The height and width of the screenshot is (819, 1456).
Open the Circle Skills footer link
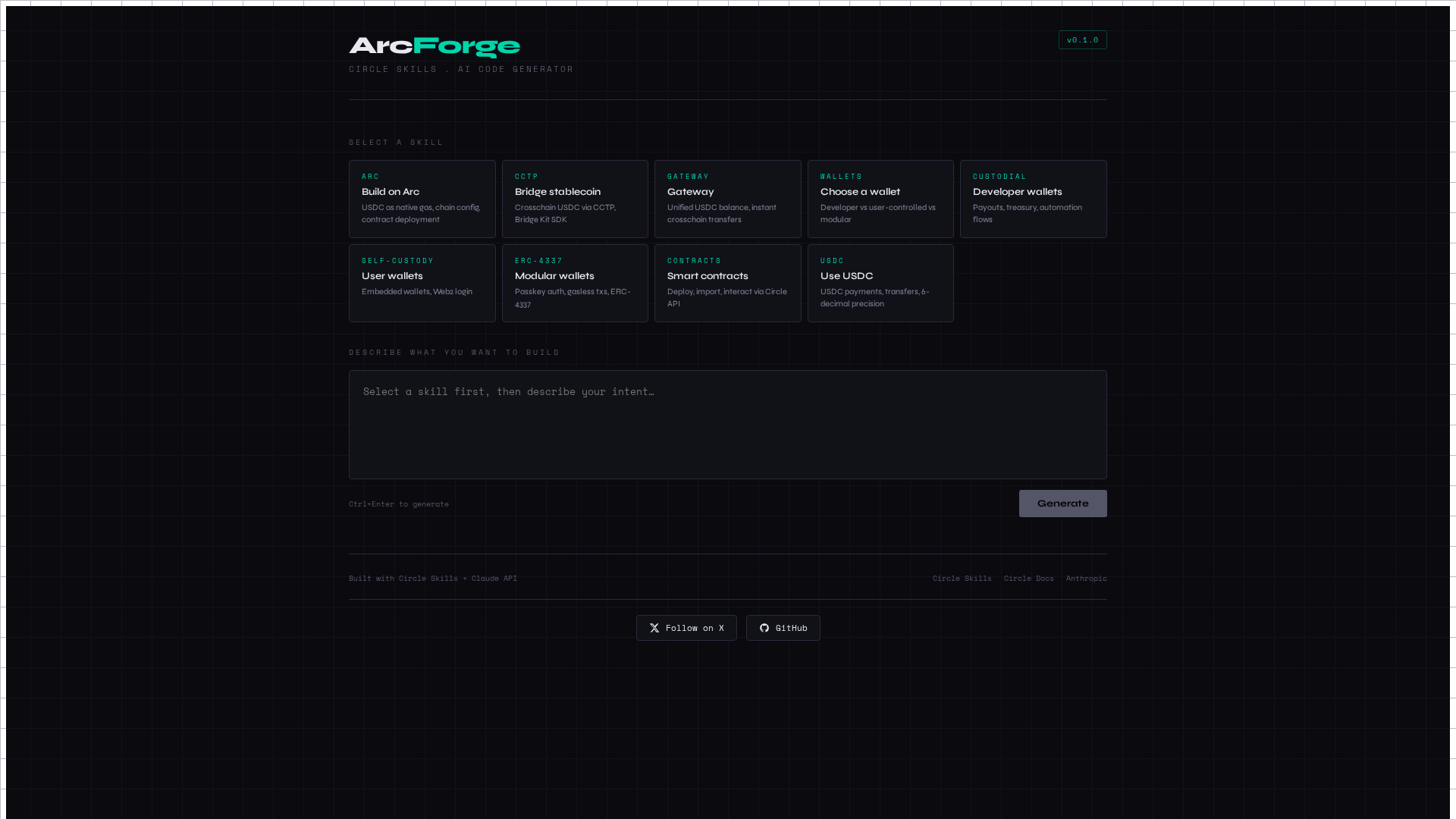coord(962,579)
